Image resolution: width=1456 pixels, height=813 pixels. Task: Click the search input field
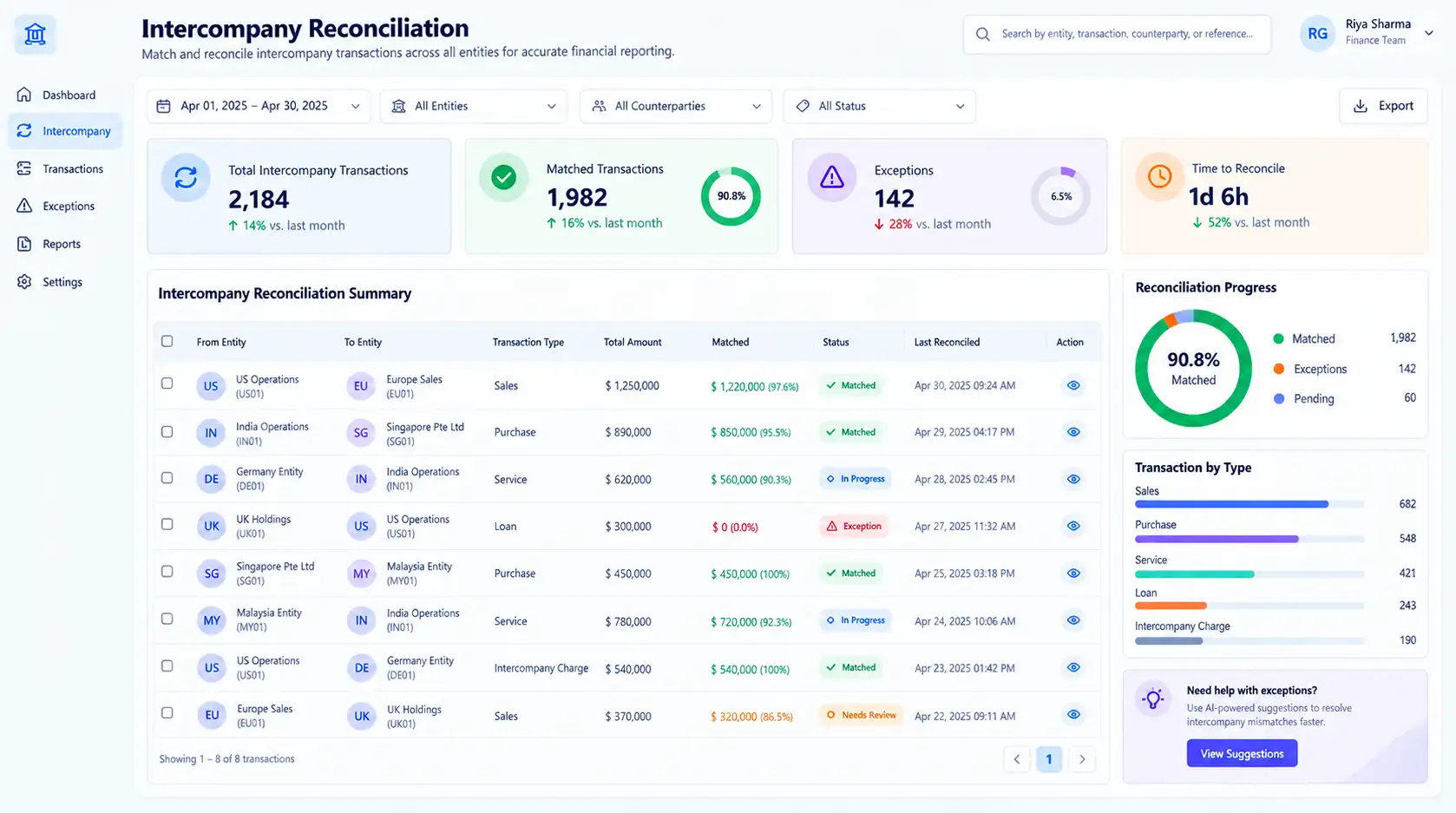point(1117,34)
